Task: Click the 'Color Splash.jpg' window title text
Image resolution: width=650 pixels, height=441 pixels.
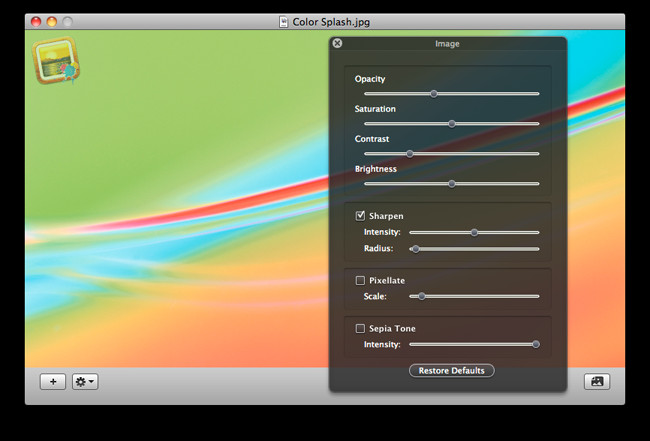Action: (331, 22)
